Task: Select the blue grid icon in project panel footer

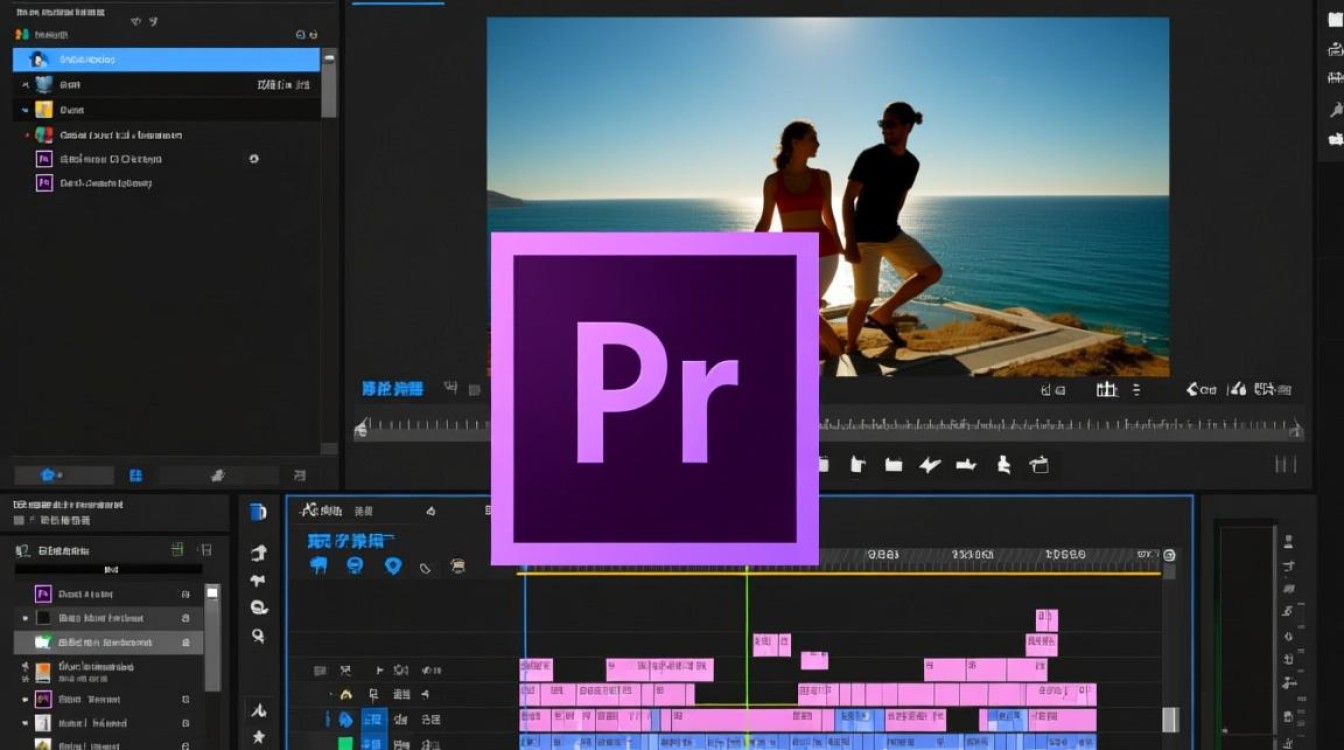Action: pyautogui.click(x=136, y=475)
